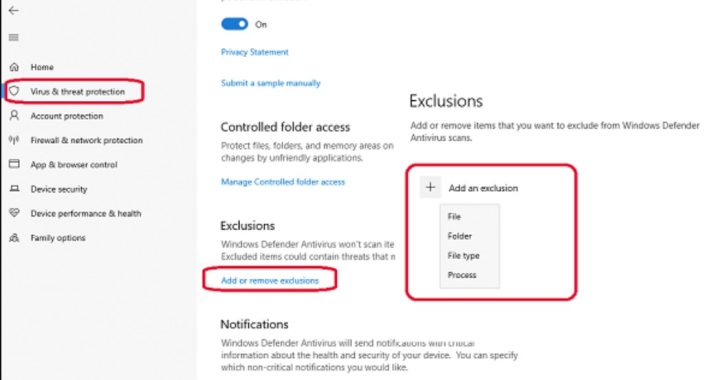Click the Home house icon
The height and width of the screenshot is (380, 720).
pos(14,67)
